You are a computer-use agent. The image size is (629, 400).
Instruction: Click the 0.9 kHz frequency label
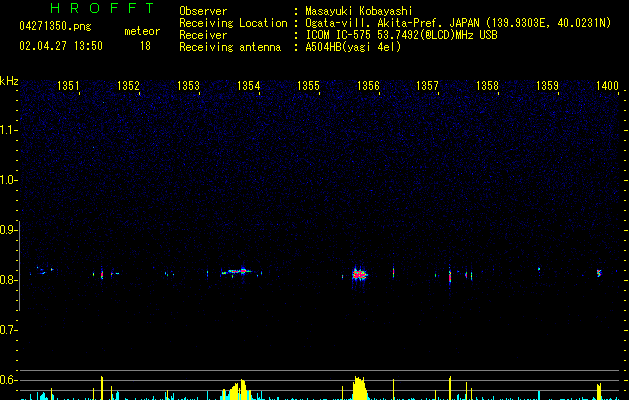(x=8, y=230)
